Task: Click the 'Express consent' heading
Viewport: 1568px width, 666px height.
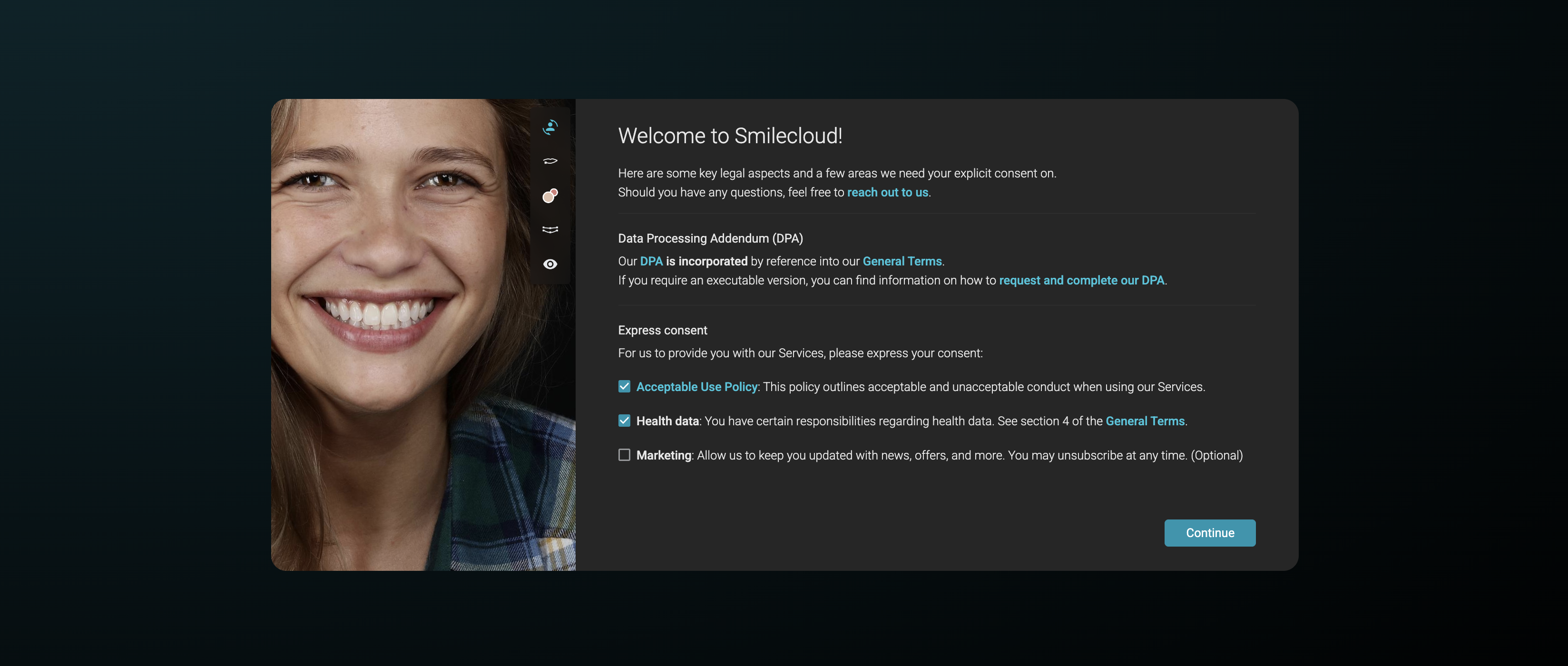Action: pos(662,330)
